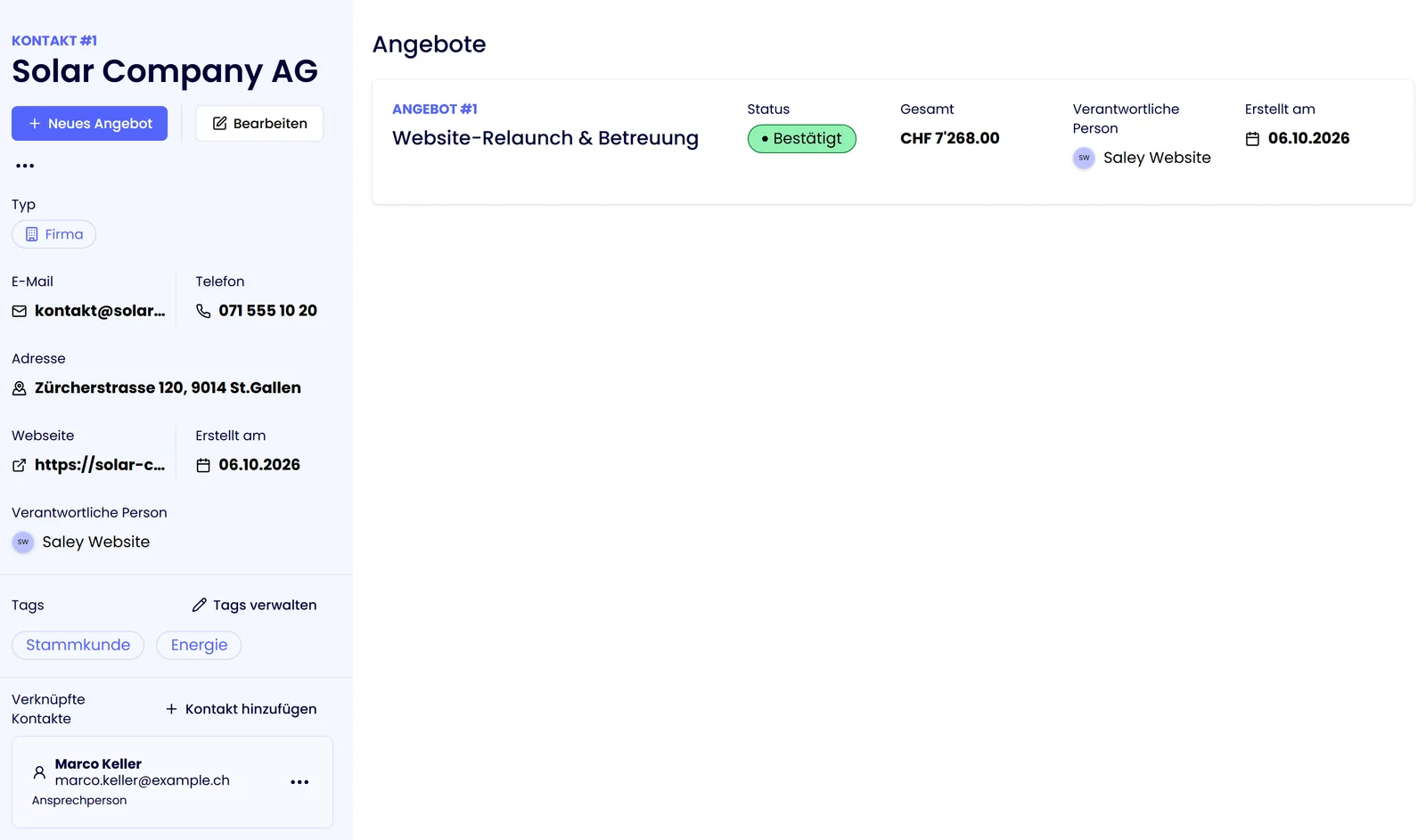Open the external link icon beside the website URL

point(19,465)
